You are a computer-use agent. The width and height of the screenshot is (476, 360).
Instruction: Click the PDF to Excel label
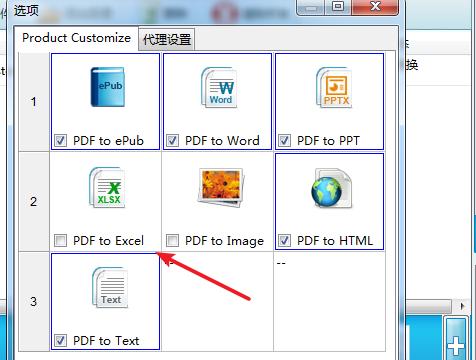coord(108,241)
